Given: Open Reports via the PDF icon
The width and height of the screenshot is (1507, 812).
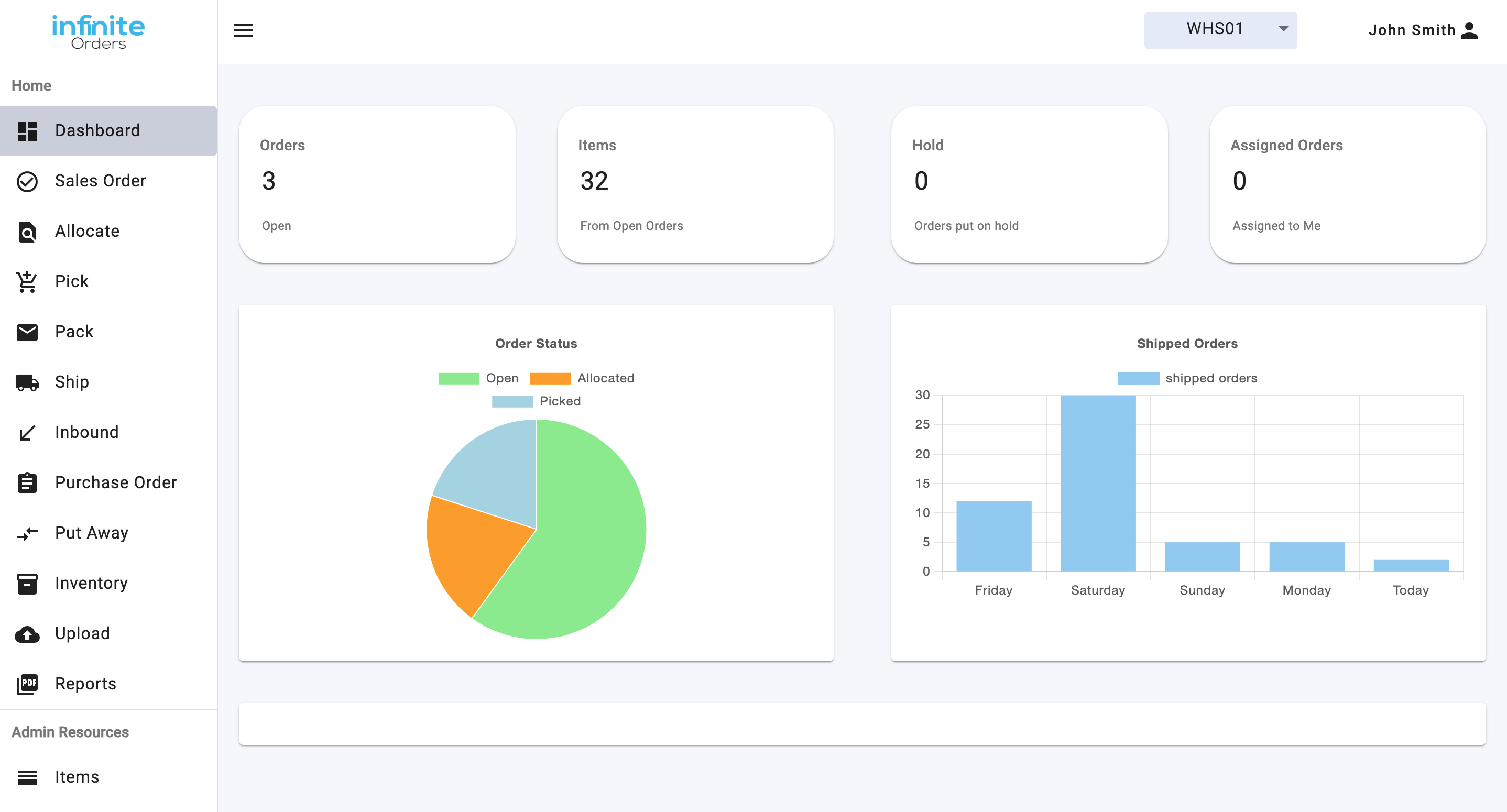Looking at the screenshot, I should click(26, 683).
